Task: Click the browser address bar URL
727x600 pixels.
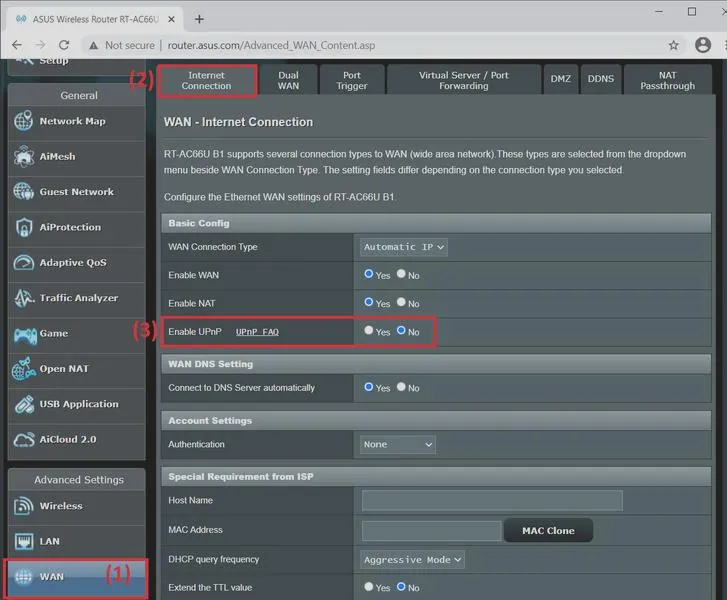Action: pos(272,45)
